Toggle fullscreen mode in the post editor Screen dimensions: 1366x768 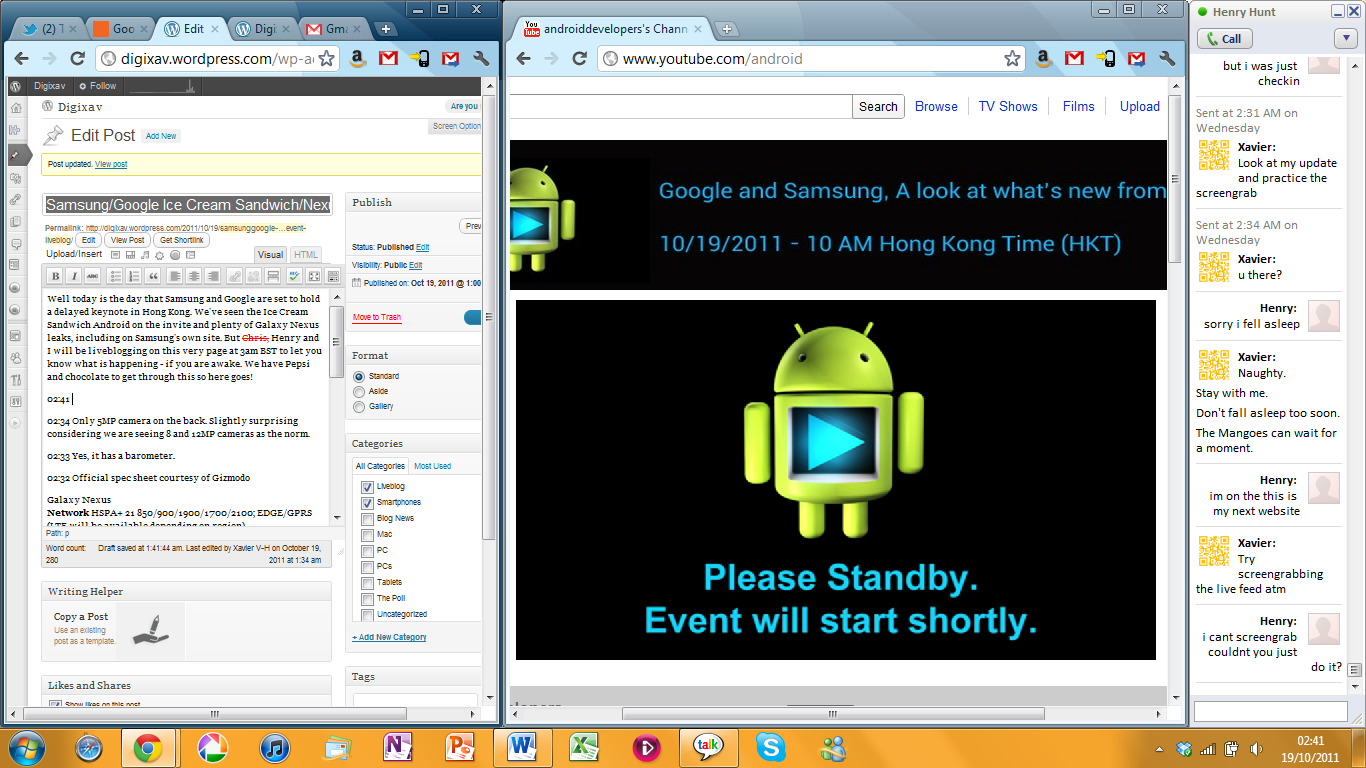tap(313, 276)
